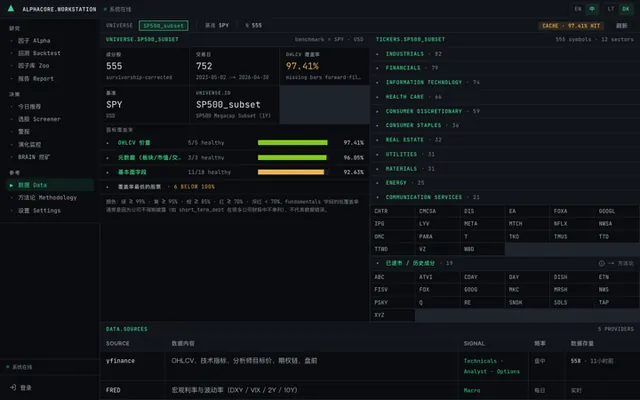
Task: Click the Technicals signal link for yfinance
Action: pos(480,361)
